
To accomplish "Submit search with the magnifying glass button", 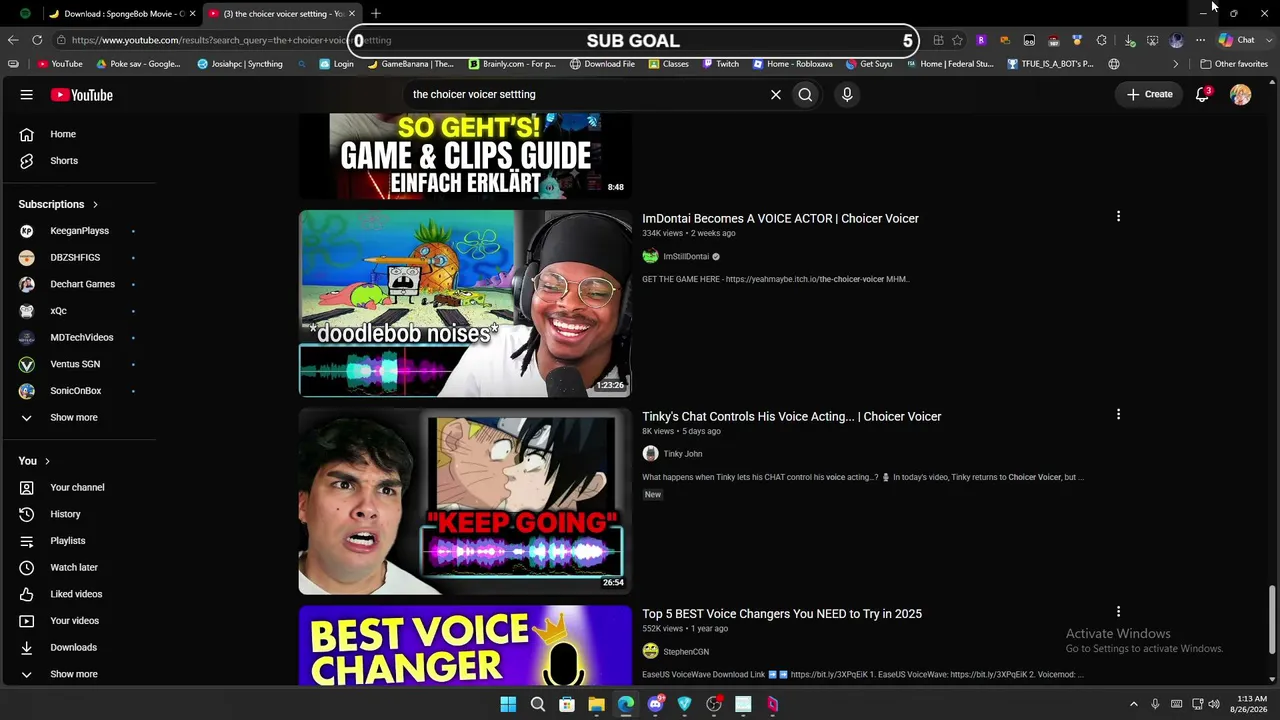I will tap(805, 94).
